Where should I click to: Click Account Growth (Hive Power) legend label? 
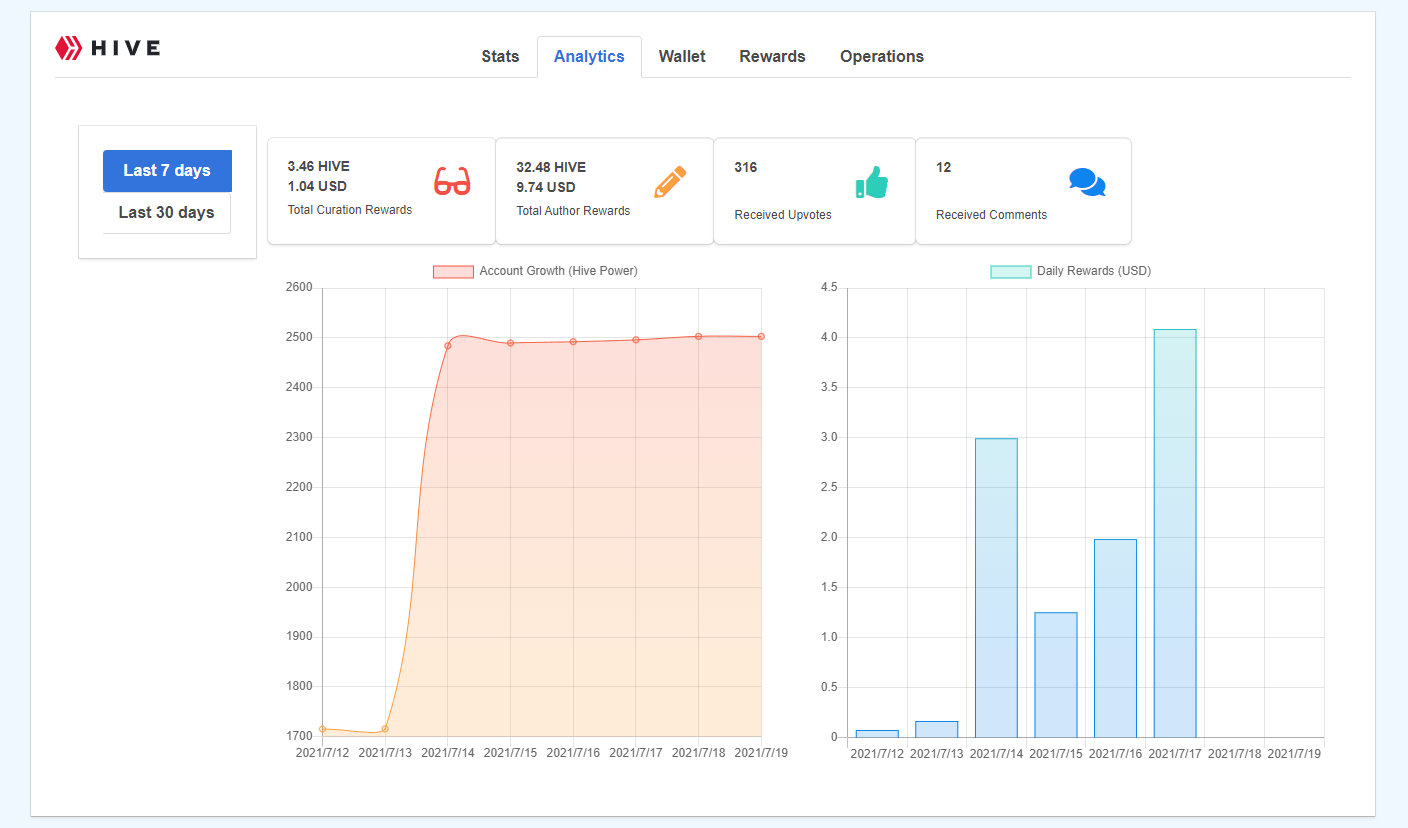tap(558, 271)
